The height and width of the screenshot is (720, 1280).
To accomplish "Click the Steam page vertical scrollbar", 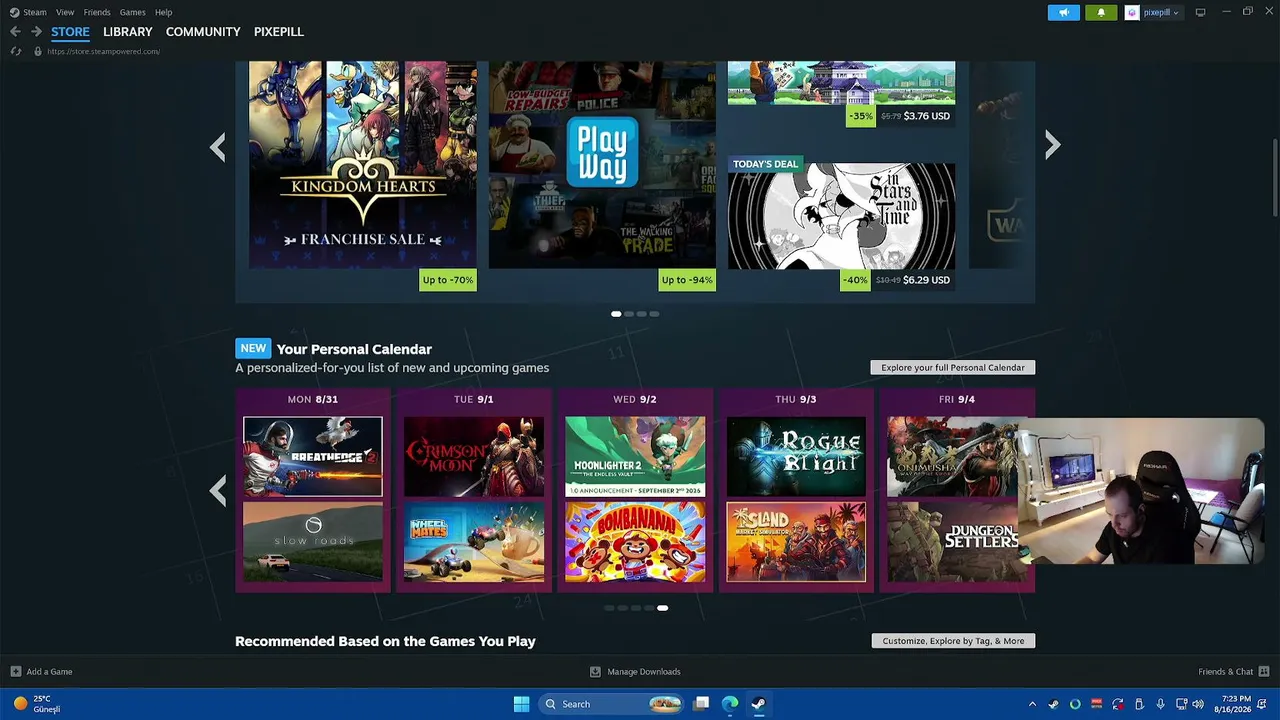I will pos(1275,176).
